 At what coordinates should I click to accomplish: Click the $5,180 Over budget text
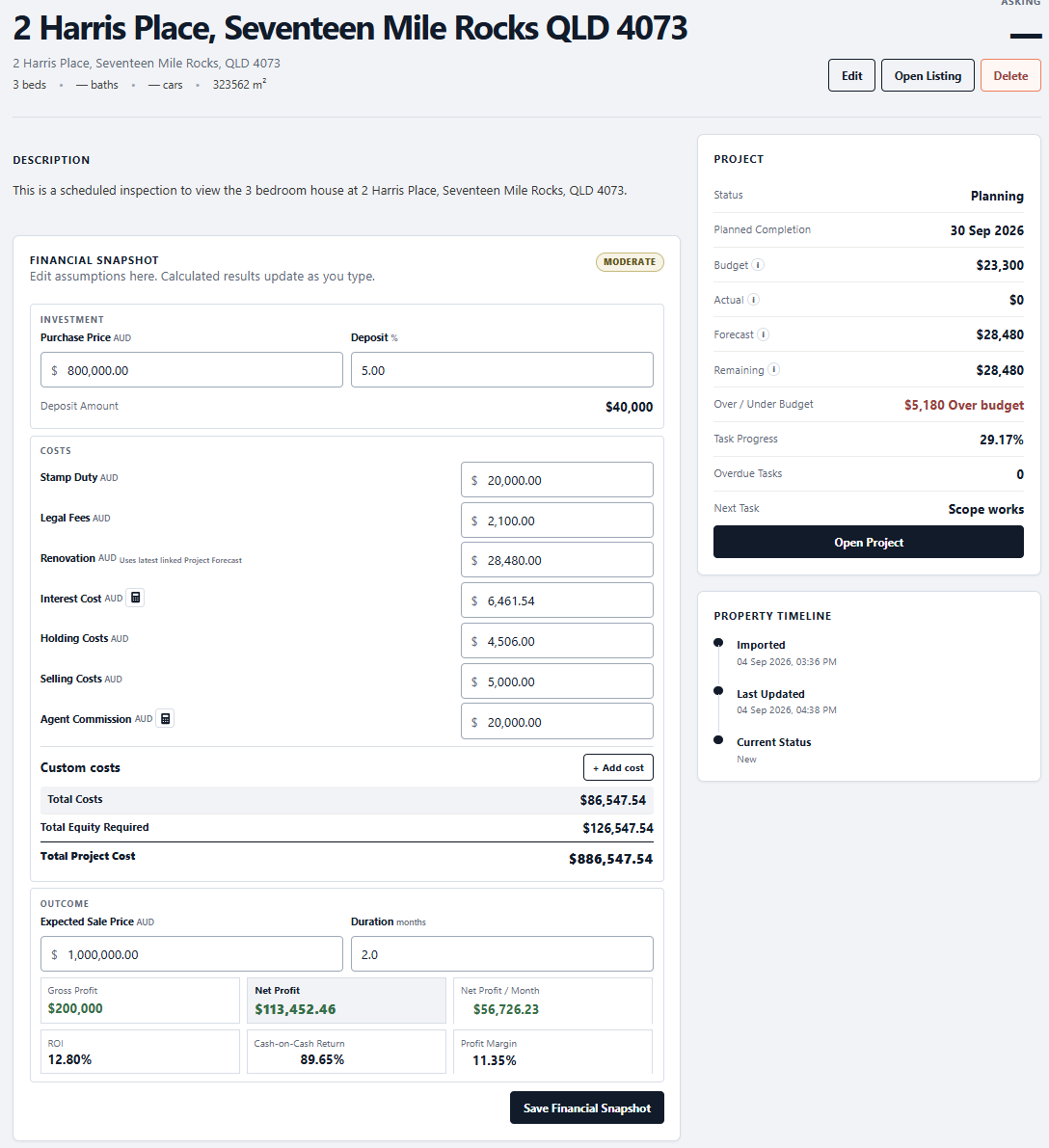coord(964,405)
